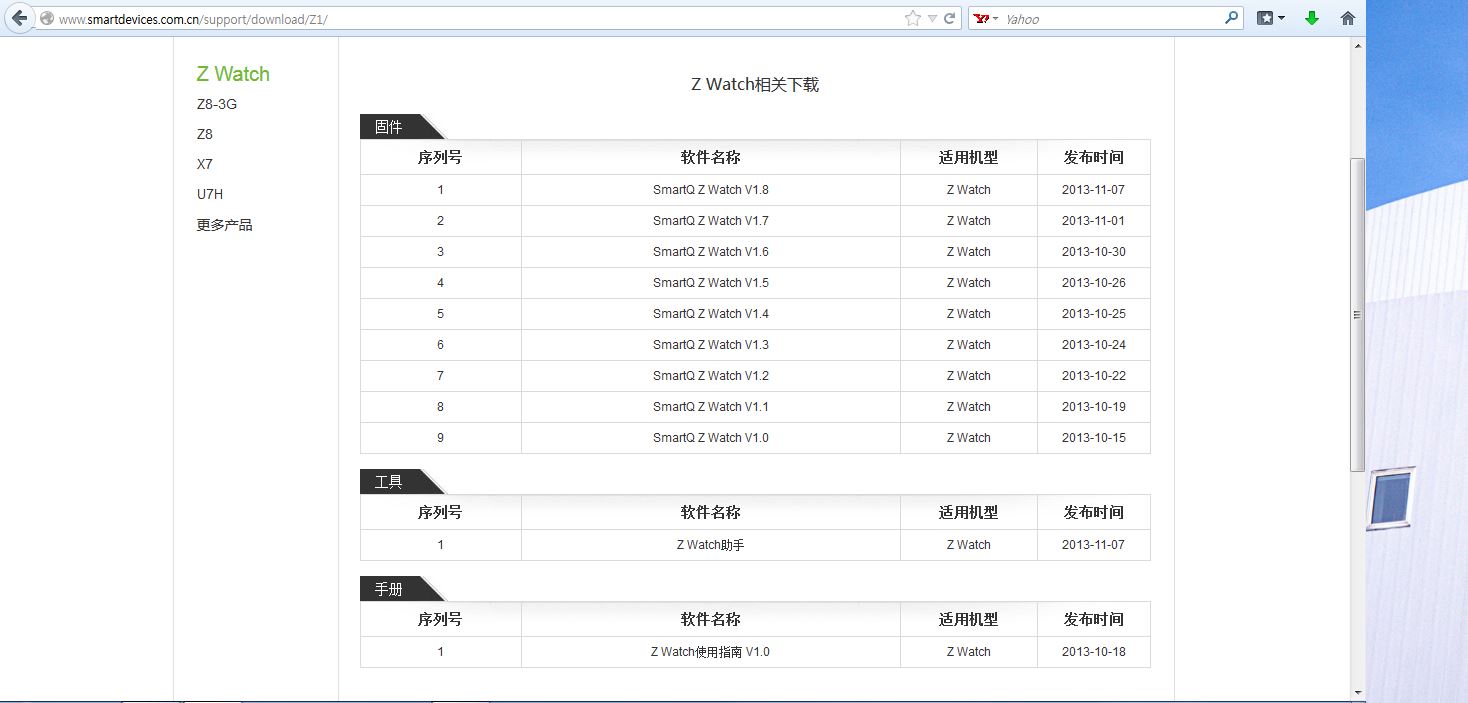Go back using the browser back arrow
Image resolution: width=1468 pixels, height=703 pixels.
click(19, 18)
